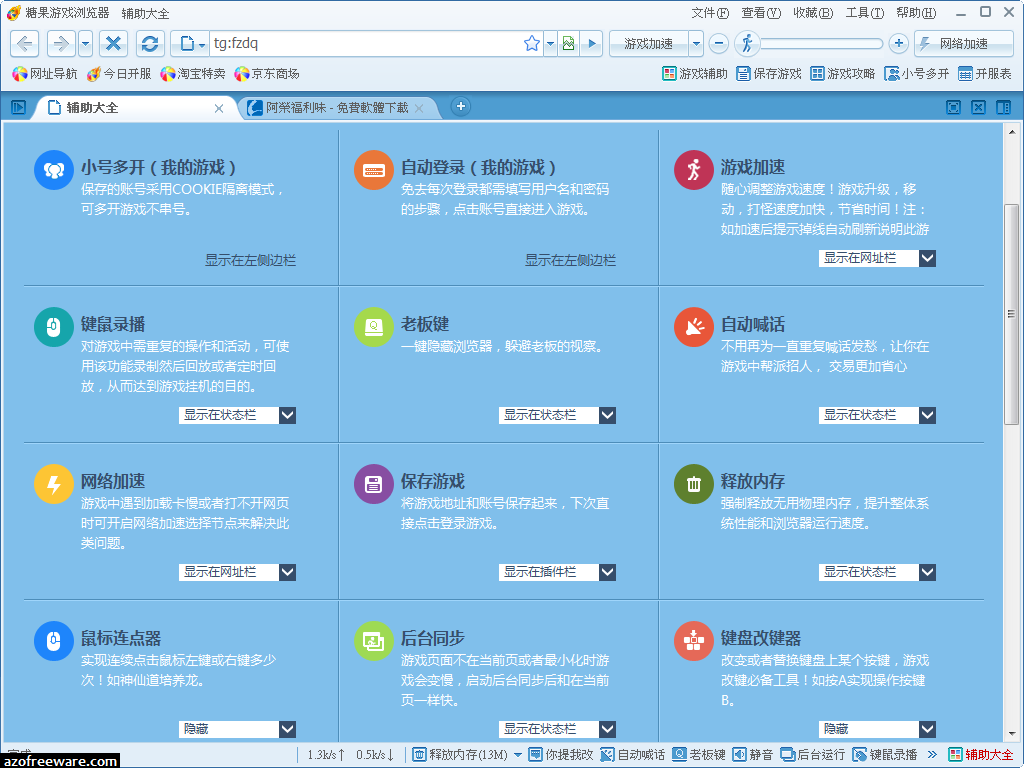
Task: Open 键鼠录播 display location dropdown
Action: click(x=237, y=415)
